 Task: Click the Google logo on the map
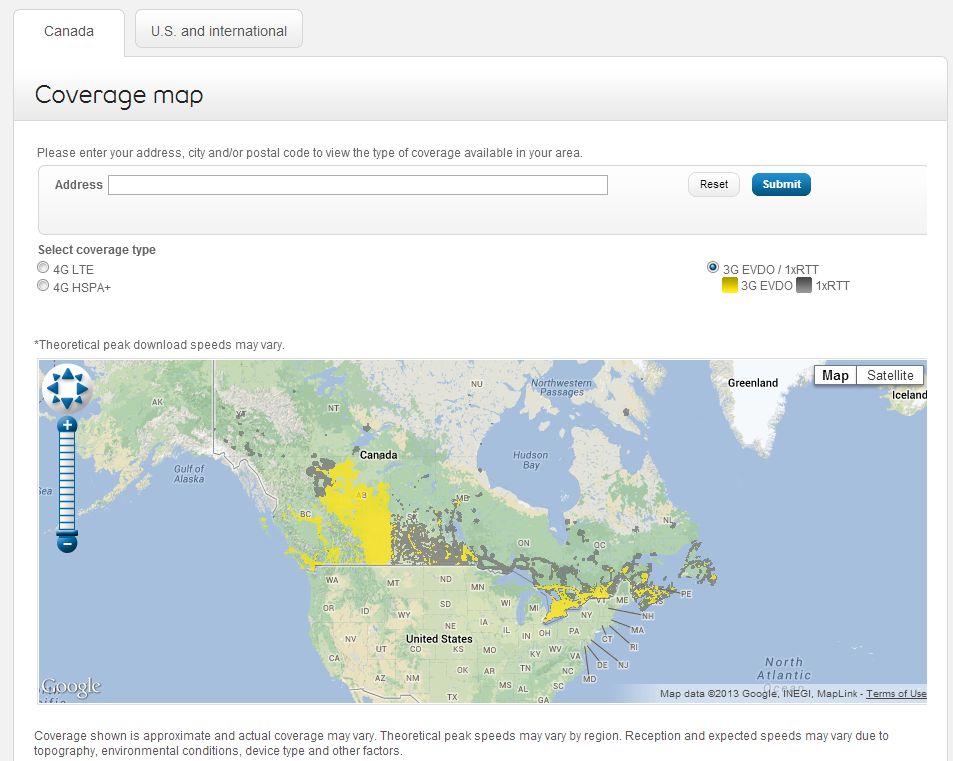coord(71,687)
